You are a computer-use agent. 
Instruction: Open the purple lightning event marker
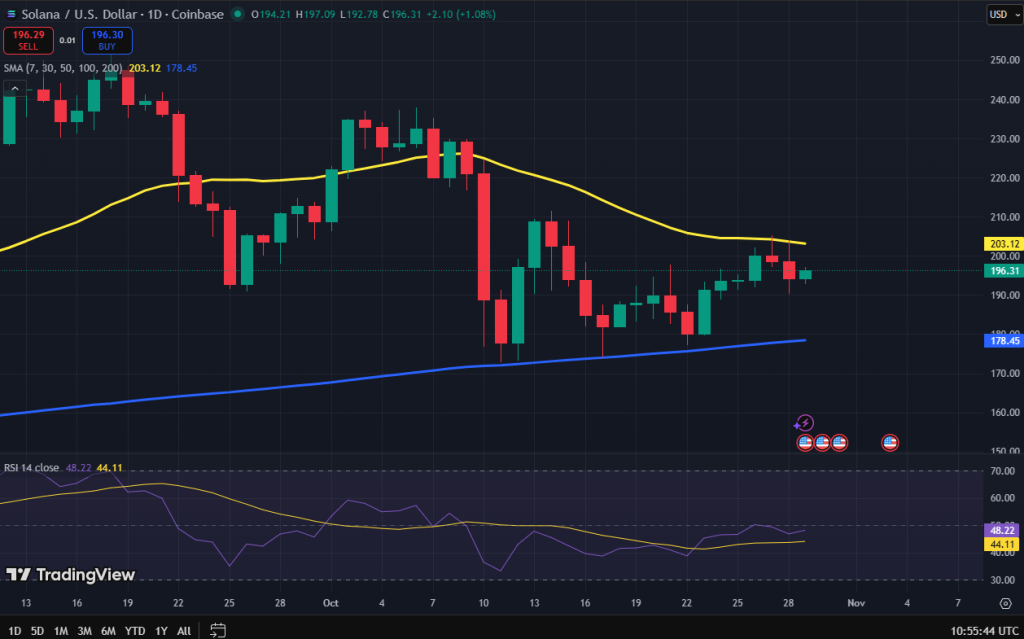806,423
